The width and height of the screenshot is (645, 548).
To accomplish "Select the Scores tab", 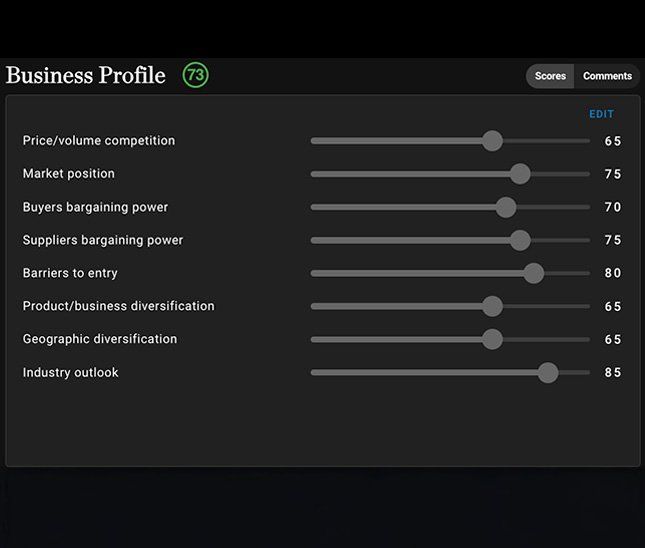I will [550, 76].
